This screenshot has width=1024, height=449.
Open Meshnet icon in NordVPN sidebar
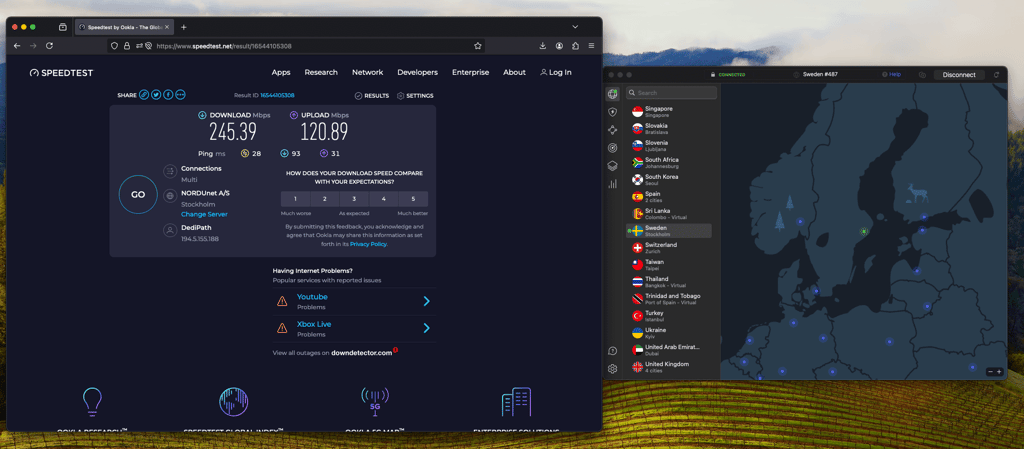(x=613, y=130)
